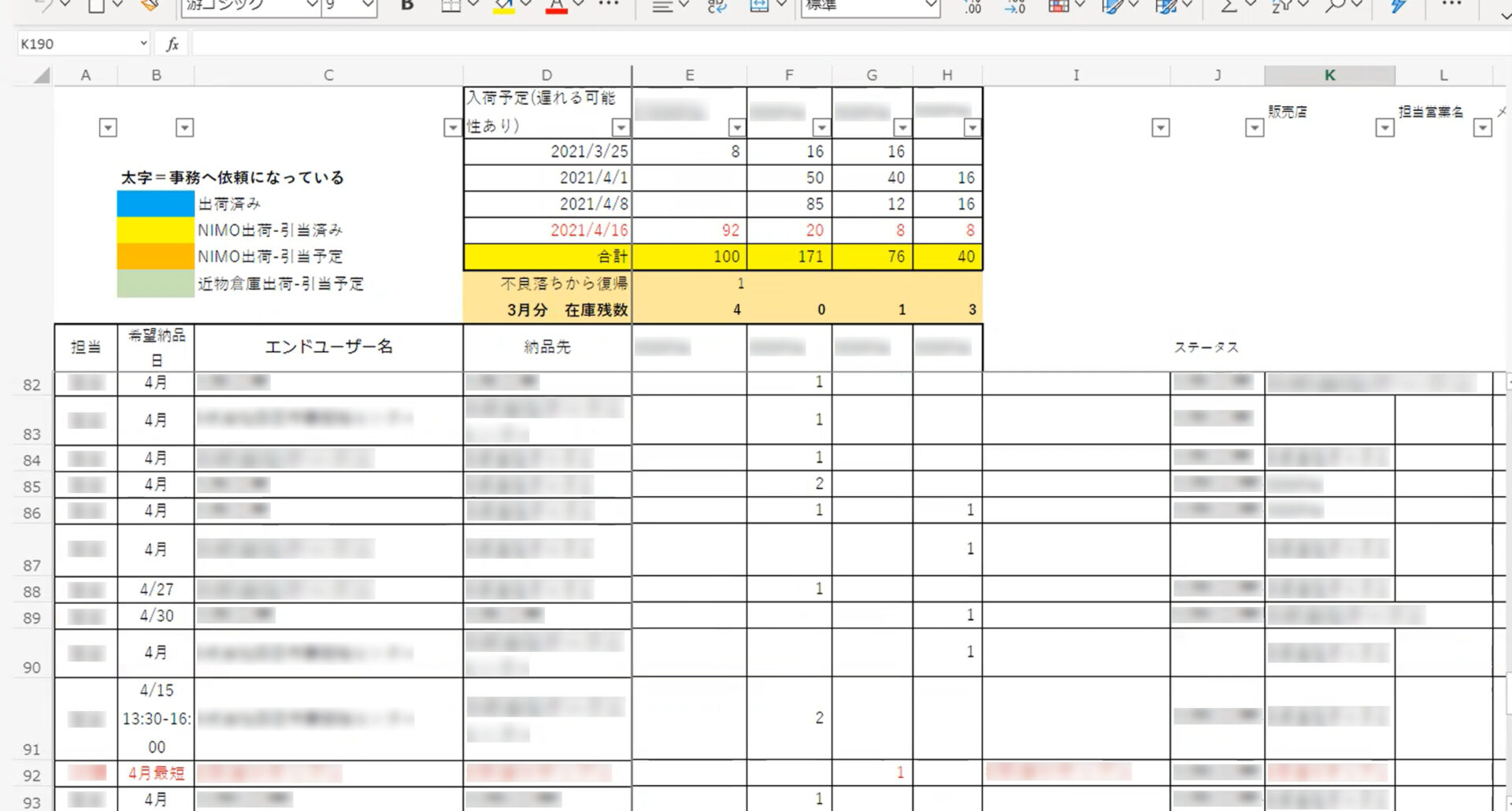Click the Paste clipboard icon
Image resolution: width=1512 pixels, height=811 pixels.
click(x=96, y=5)
